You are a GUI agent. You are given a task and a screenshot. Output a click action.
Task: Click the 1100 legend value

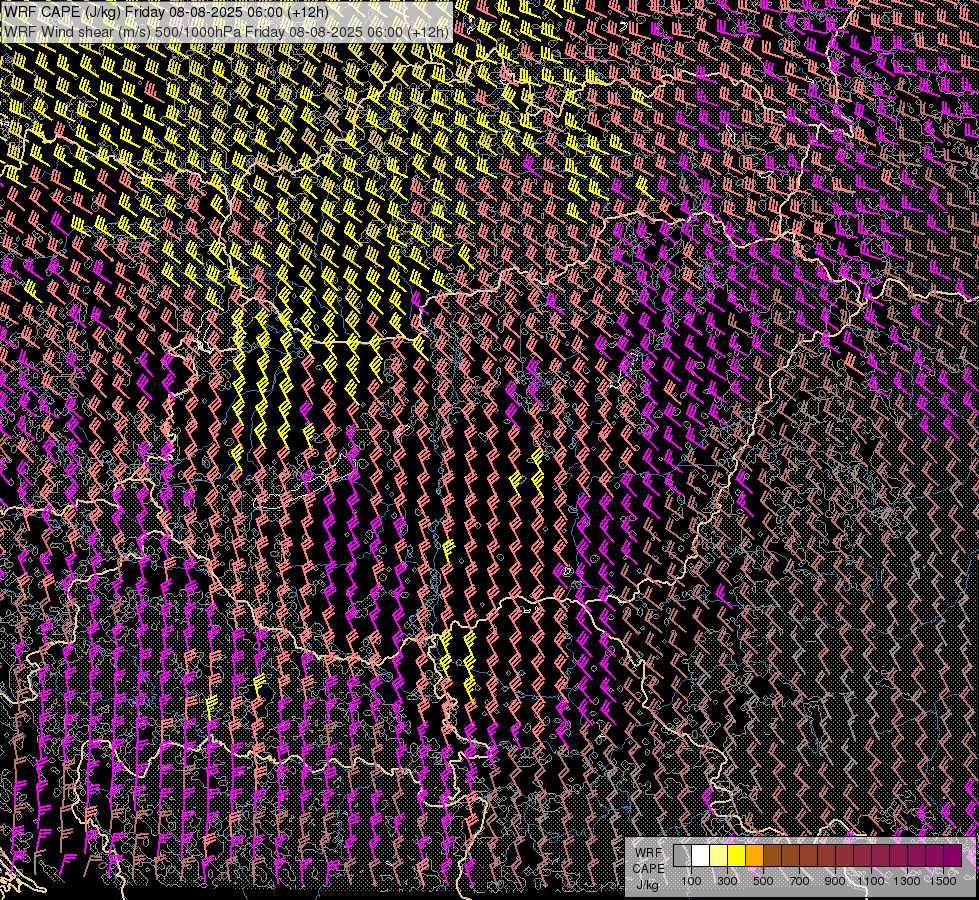click(x=871, y=881)
